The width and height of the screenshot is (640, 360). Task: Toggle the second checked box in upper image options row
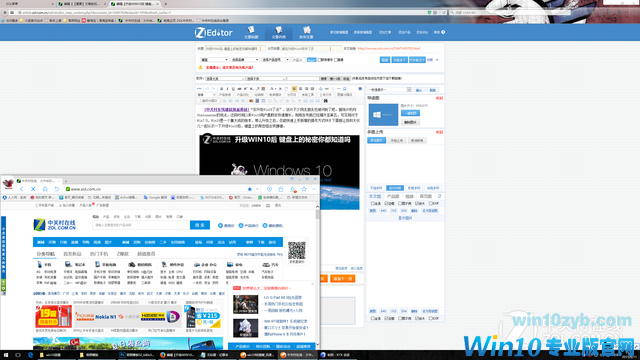[x=386, y=203]
